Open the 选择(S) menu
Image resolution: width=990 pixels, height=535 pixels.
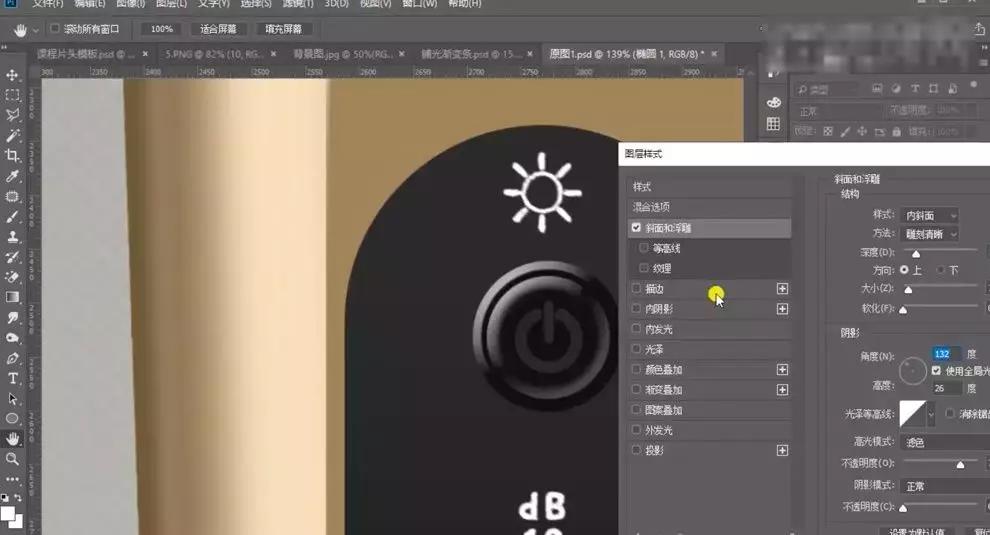click(x=256, y=4)
